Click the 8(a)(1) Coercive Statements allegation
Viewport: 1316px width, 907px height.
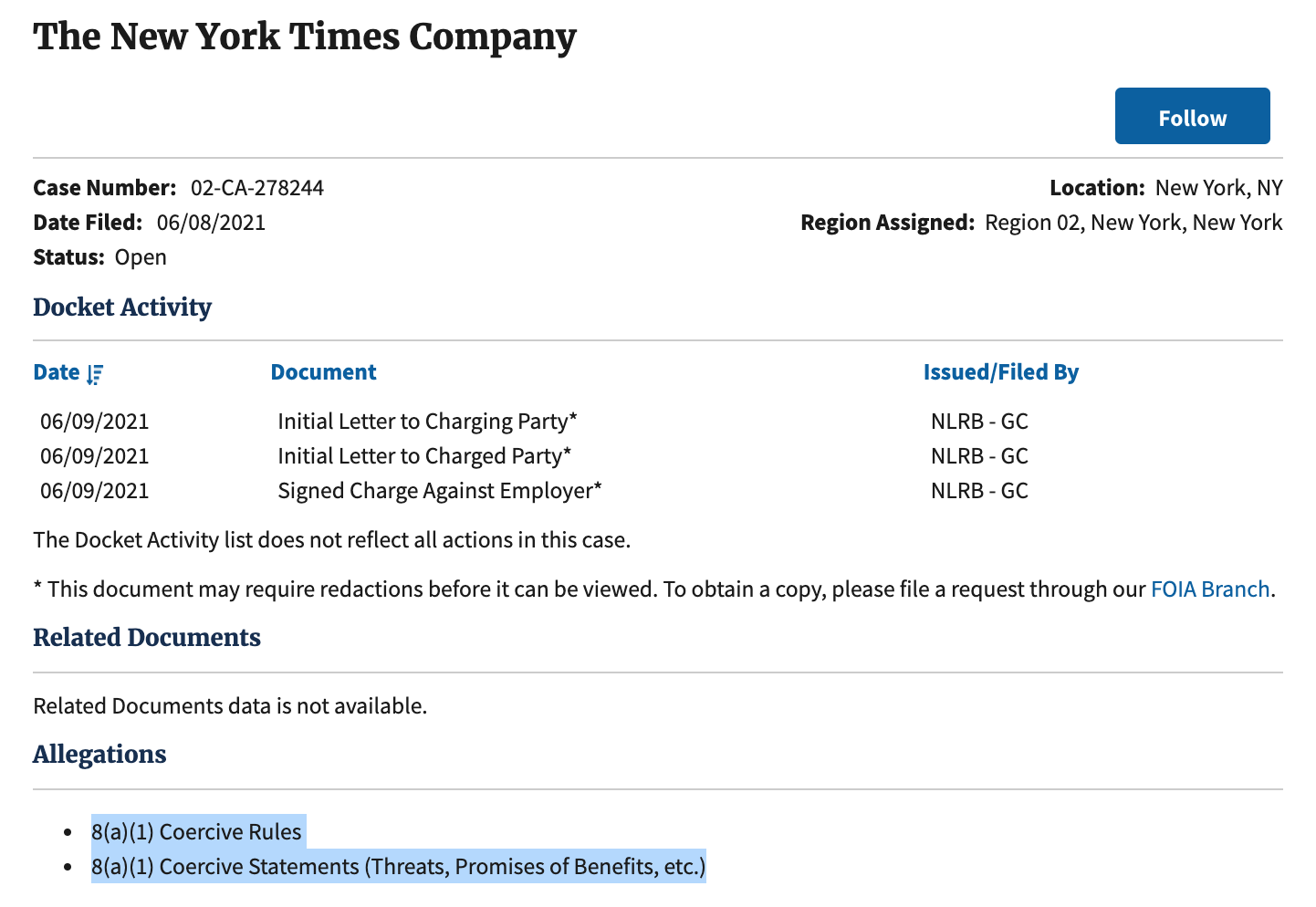pyautogui.click(x=399, y=867)
